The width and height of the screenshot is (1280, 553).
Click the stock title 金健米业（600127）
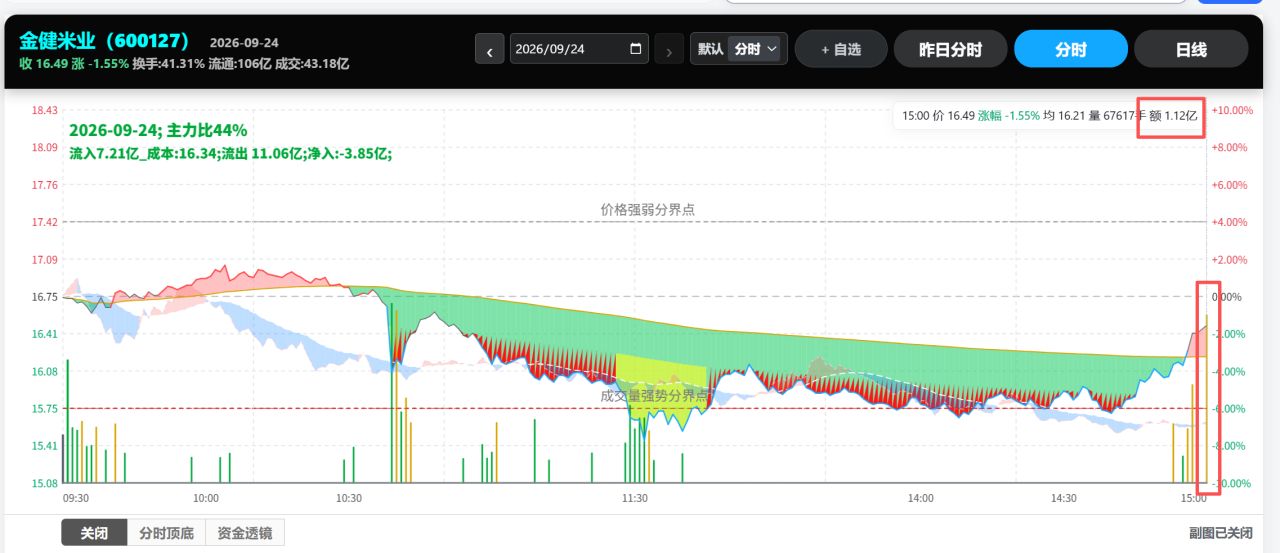tap(105, 41)
